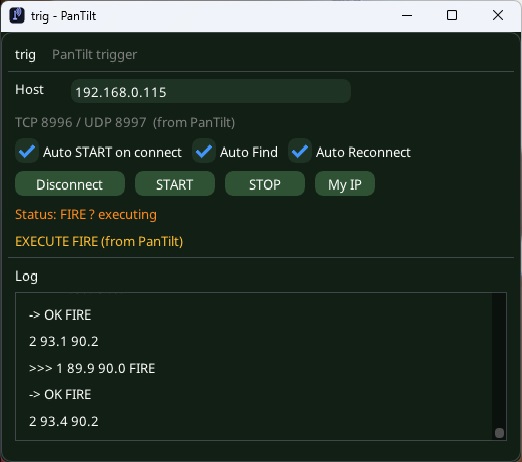
Task: Click the START button
Action: click(x=175, y=184)
